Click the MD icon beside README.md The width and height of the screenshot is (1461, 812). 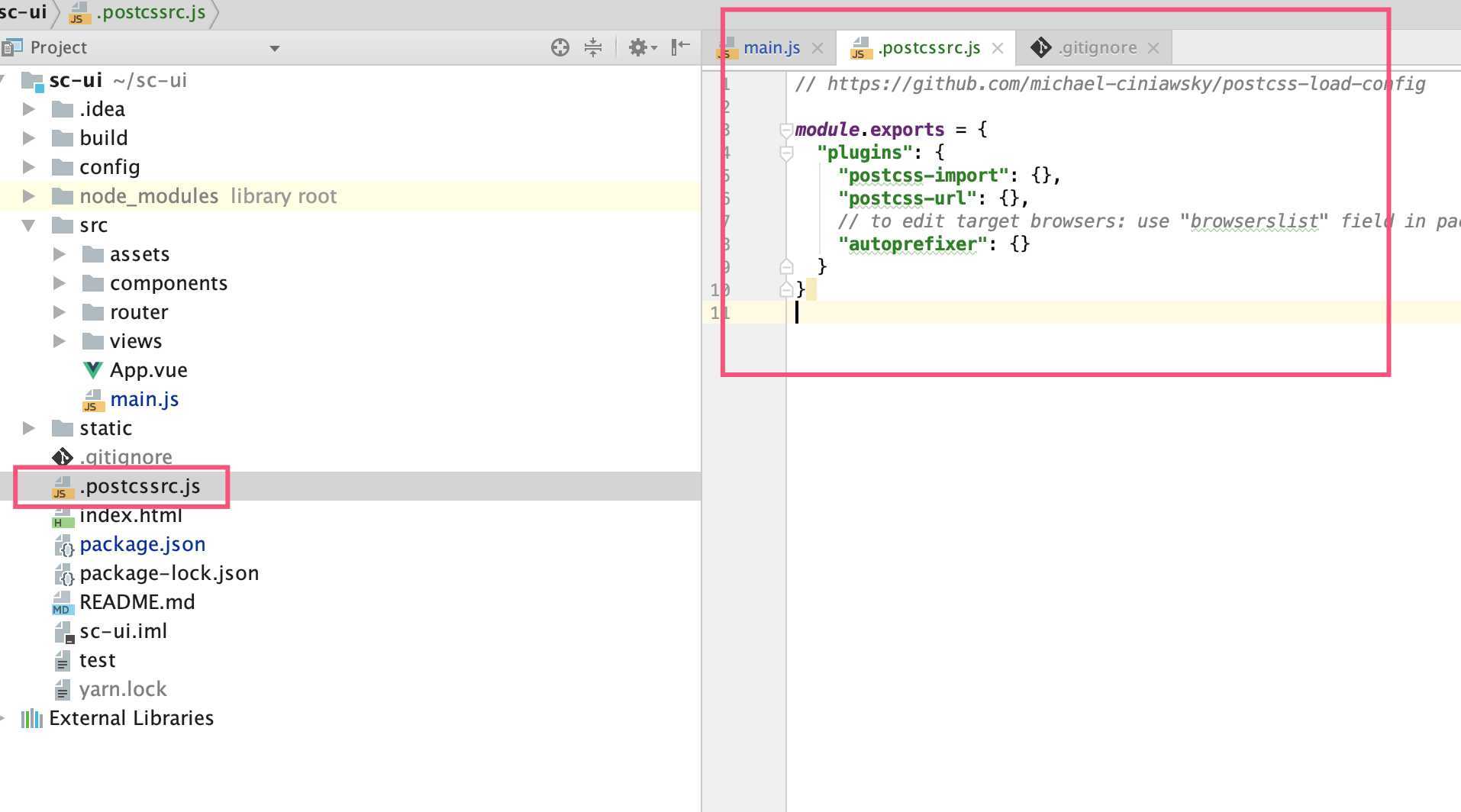pos(63,603)
